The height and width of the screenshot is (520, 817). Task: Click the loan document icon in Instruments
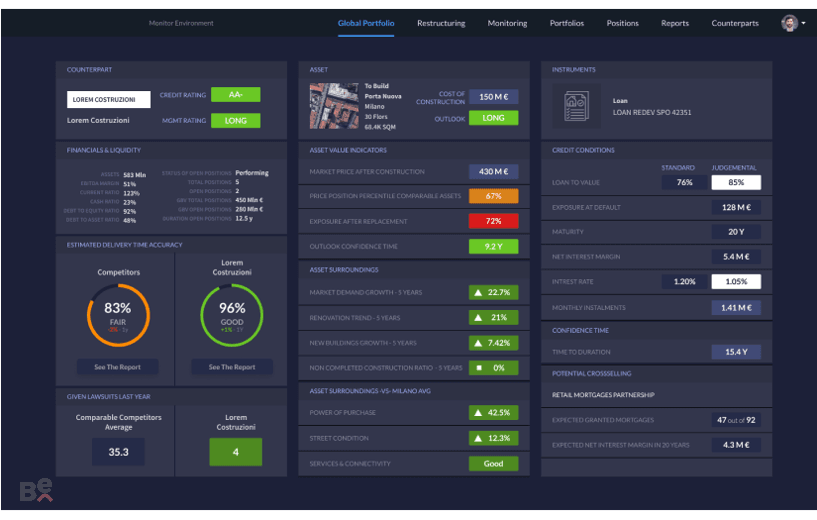[x=576, y=106]
